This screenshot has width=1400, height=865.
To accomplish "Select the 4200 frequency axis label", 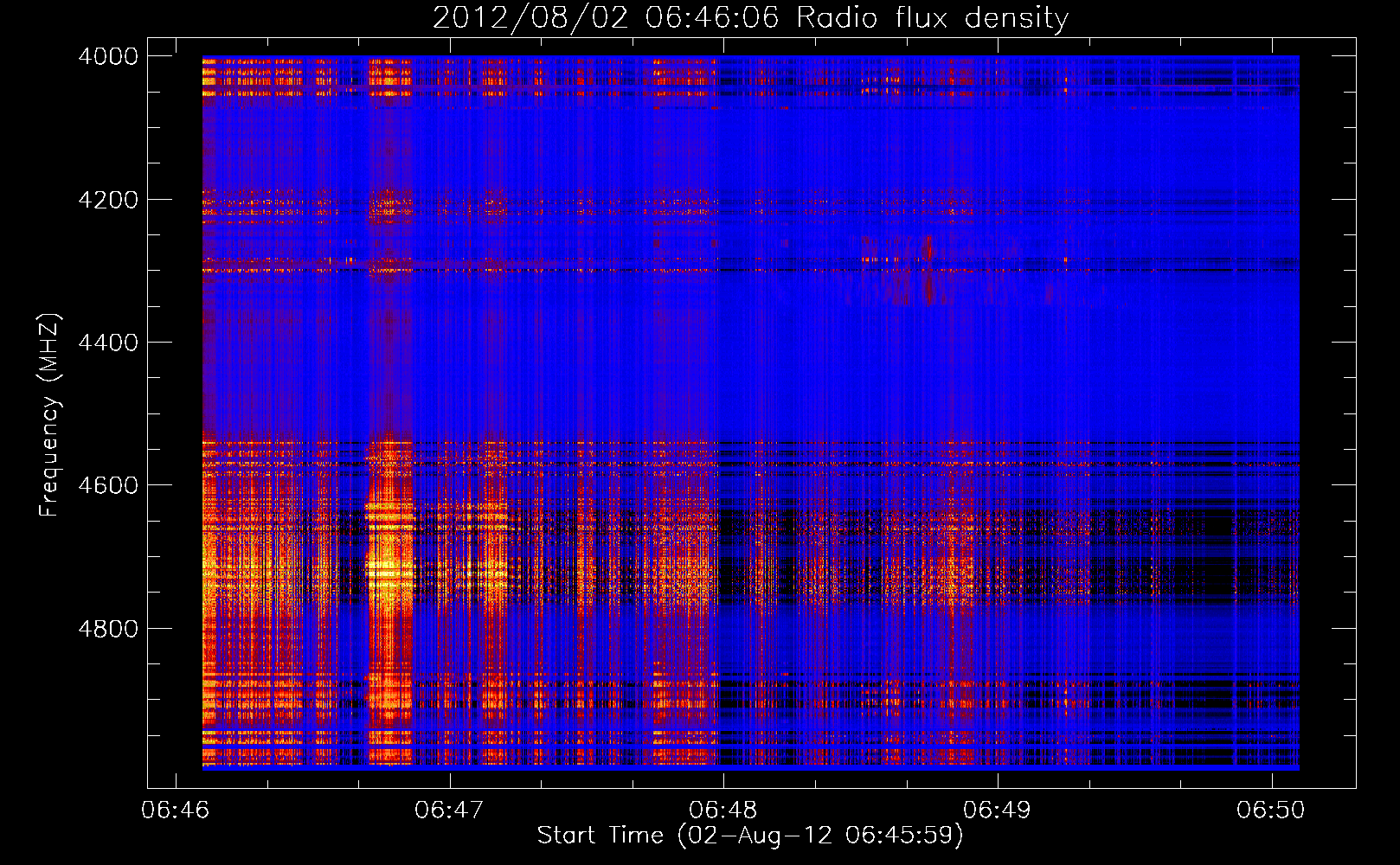I will [108, 200].
